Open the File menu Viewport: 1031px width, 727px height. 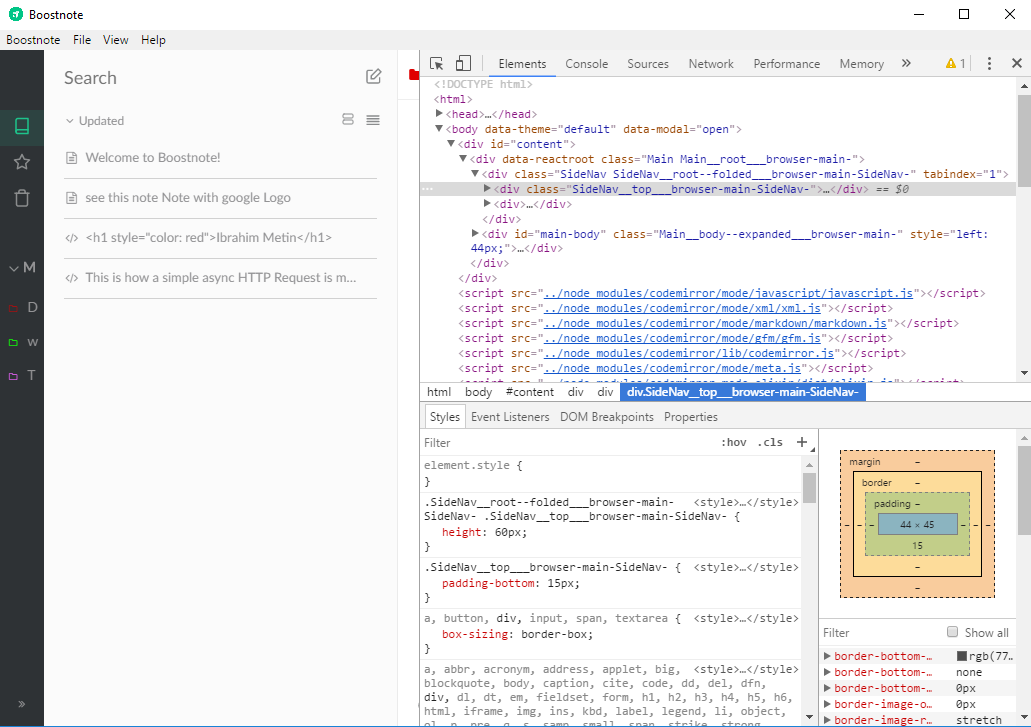coord(82,40)
